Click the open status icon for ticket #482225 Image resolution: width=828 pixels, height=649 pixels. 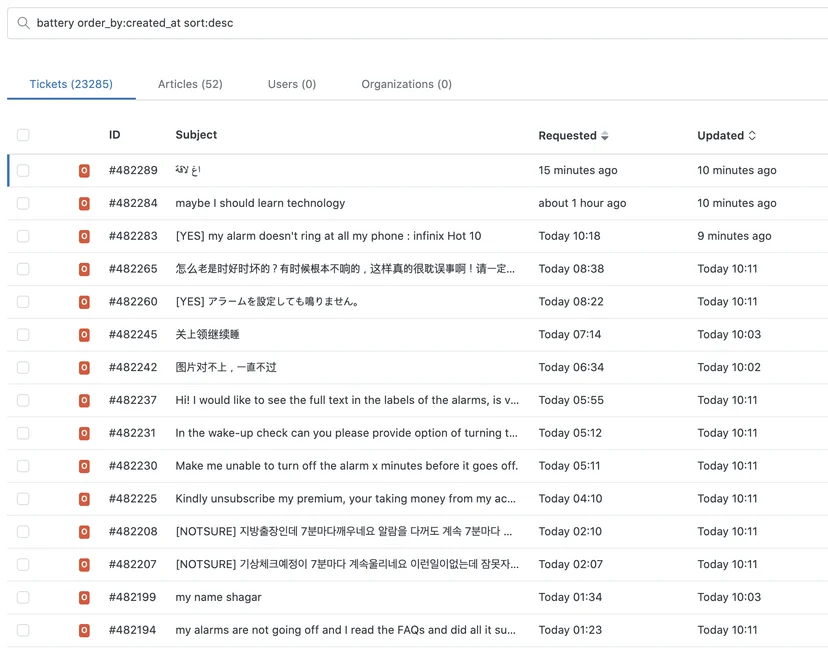tap(84, 499)
